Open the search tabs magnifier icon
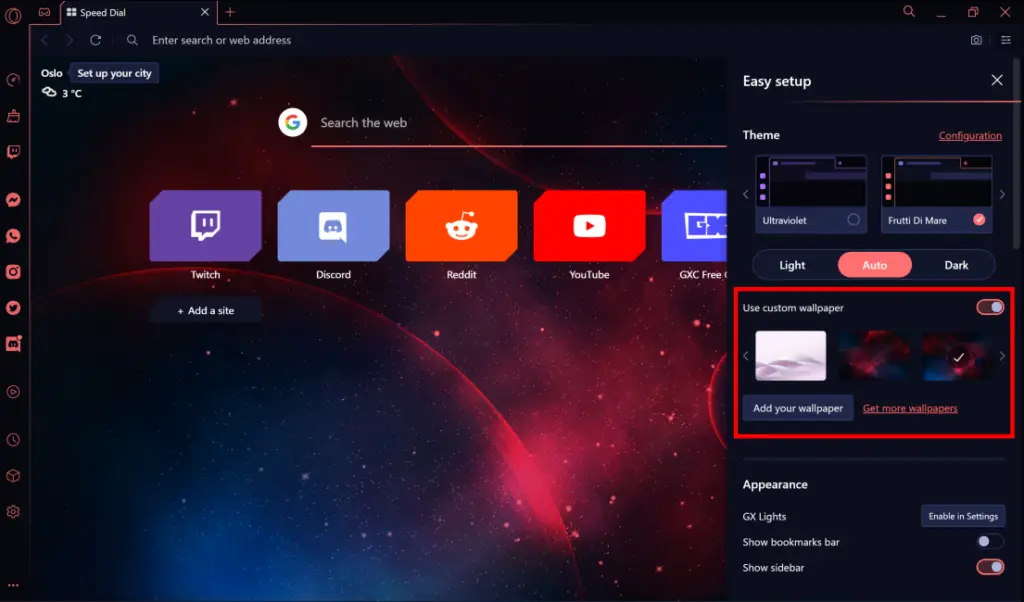Screen dimensions: 1024x602 point(909,12)
